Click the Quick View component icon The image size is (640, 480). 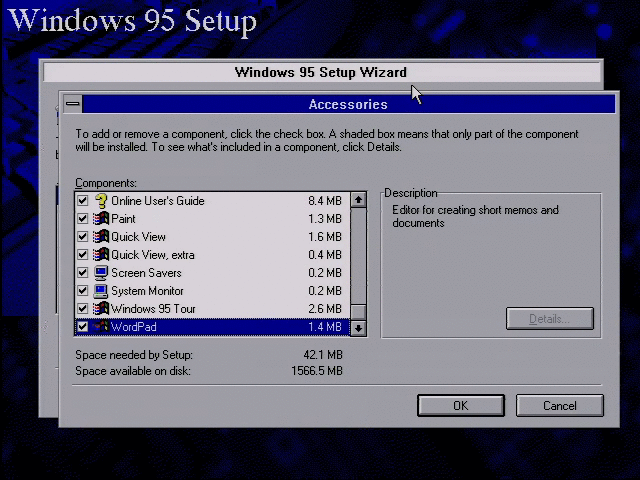tap(101, 237)
